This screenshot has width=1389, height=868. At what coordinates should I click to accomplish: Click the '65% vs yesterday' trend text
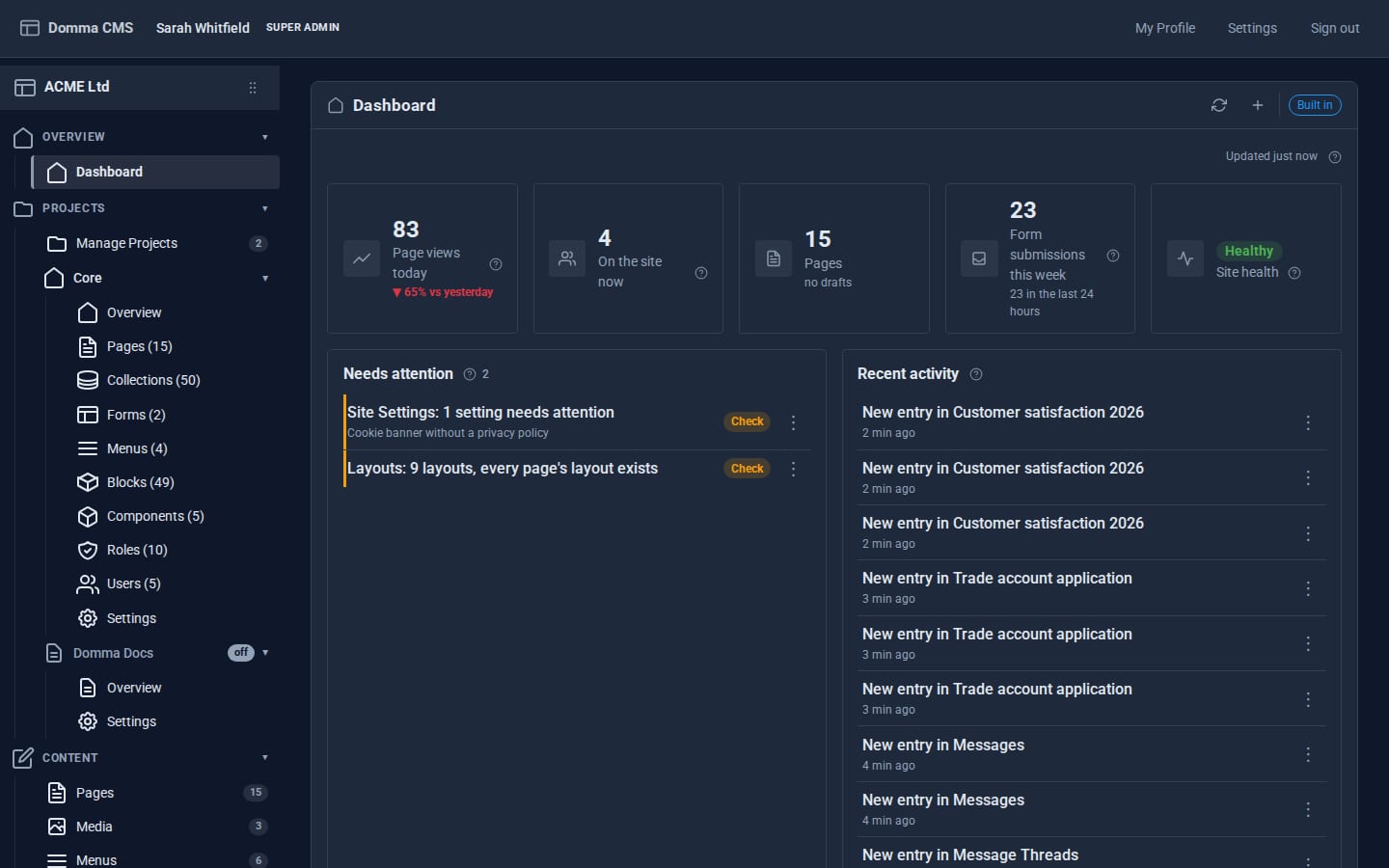click(443, 292)
